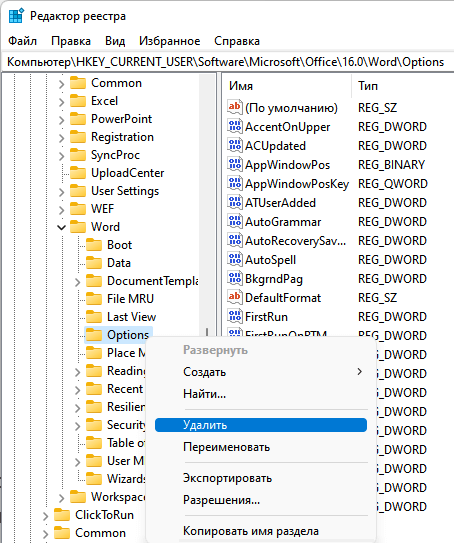Screen dimensions: 454x543
Task: Click the DWORD icon of AccentOnUpper
Action: click(x=234, y=126)
